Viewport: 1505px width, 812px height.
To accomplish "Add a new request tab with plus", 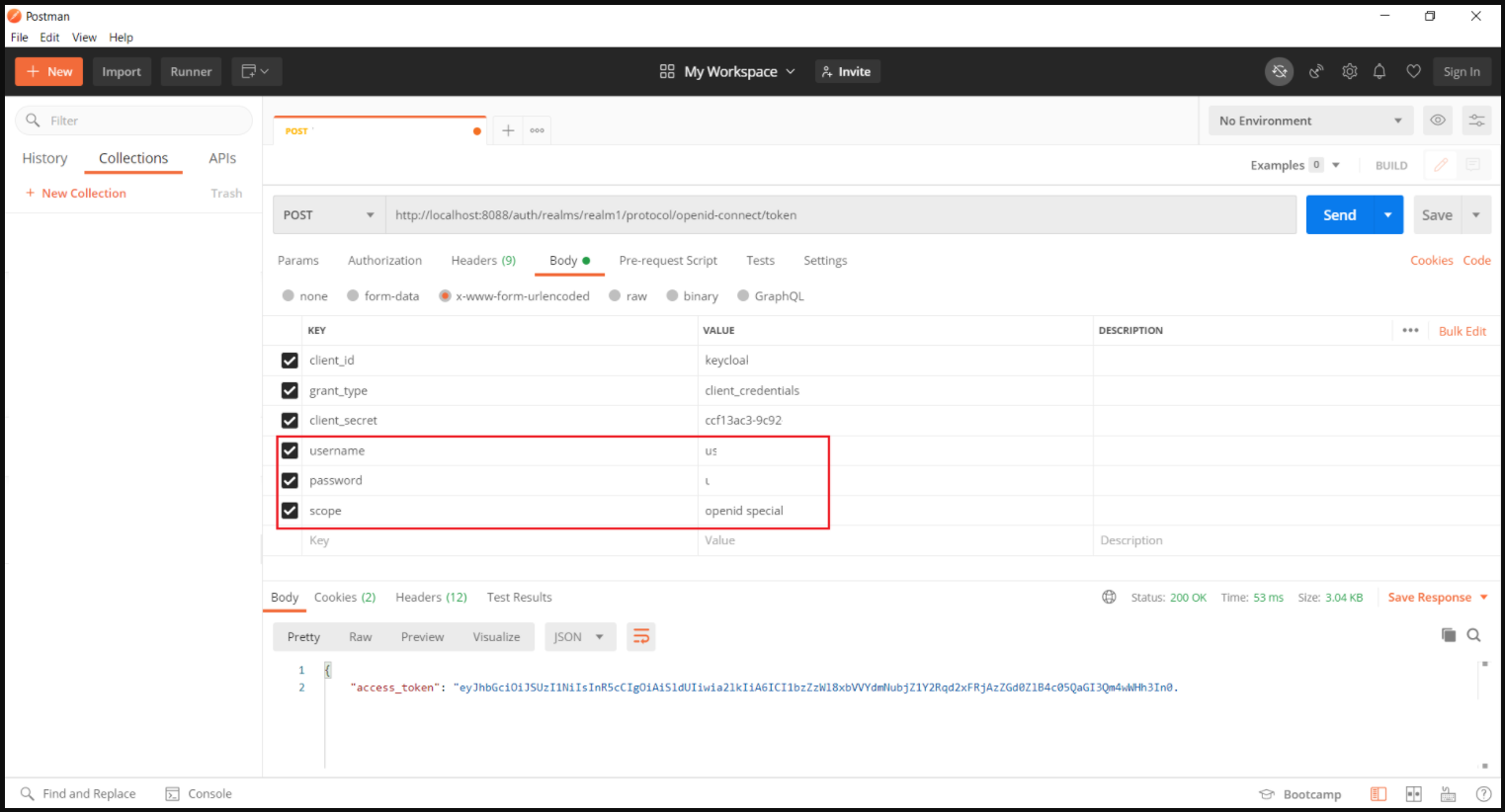I will [508, 130].
